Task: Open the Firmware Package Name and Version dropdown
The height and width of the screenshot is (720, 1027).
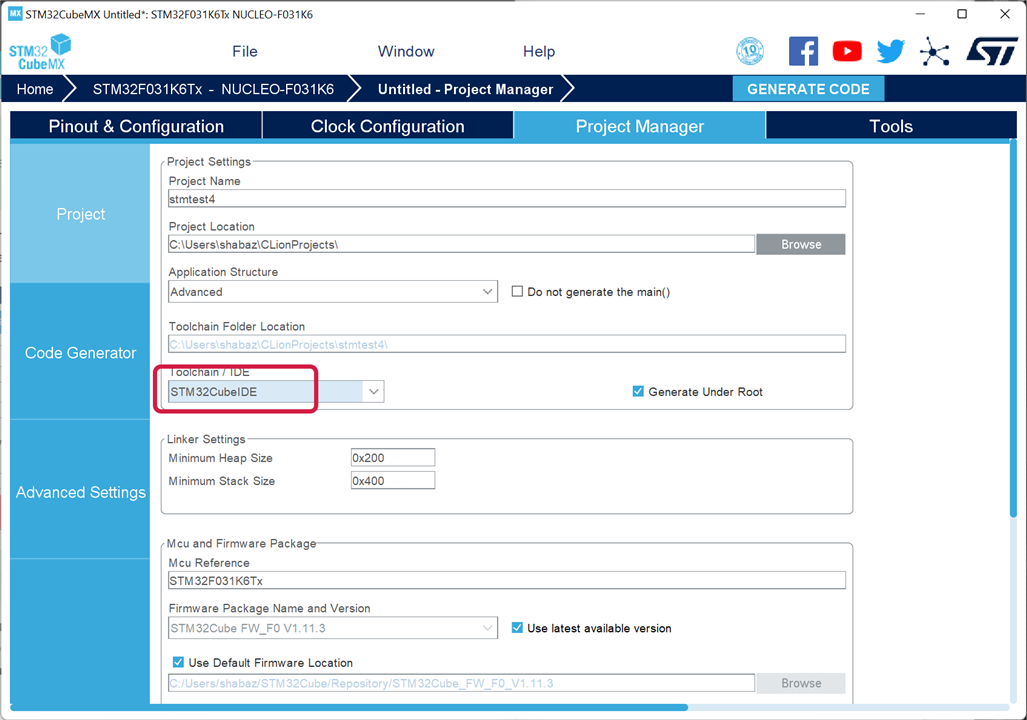Action: pyautogui.click(x=333, y=628)
